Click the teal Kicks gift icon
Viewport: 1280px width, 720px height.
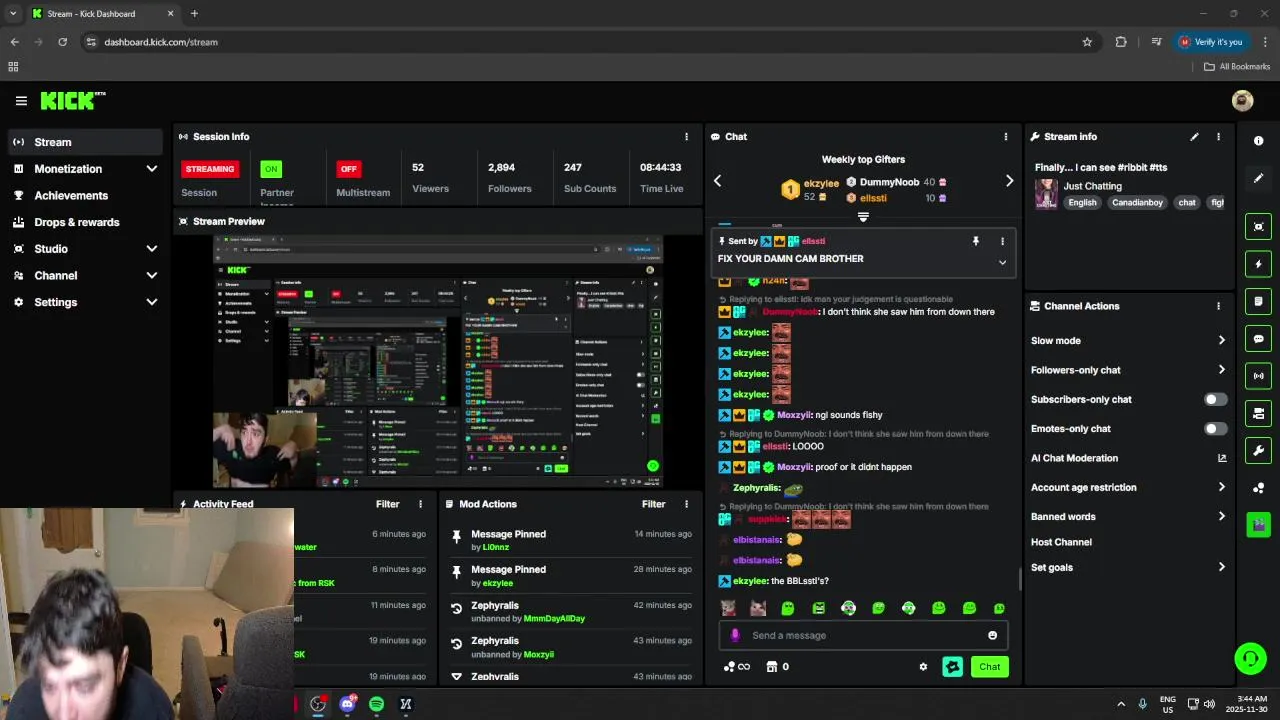click(952, 666)
